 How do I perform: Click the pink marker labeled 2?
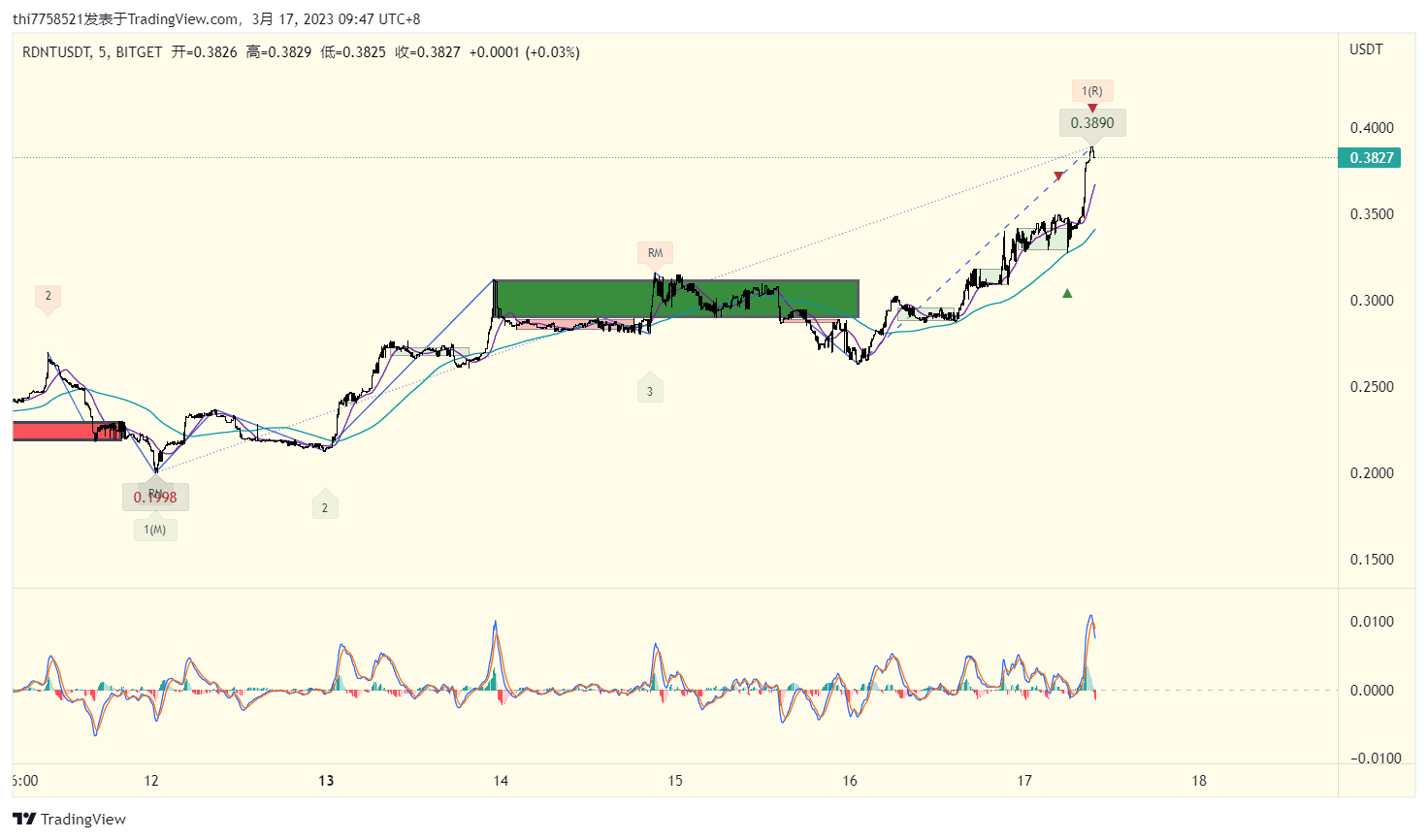[x=48, y=297]
